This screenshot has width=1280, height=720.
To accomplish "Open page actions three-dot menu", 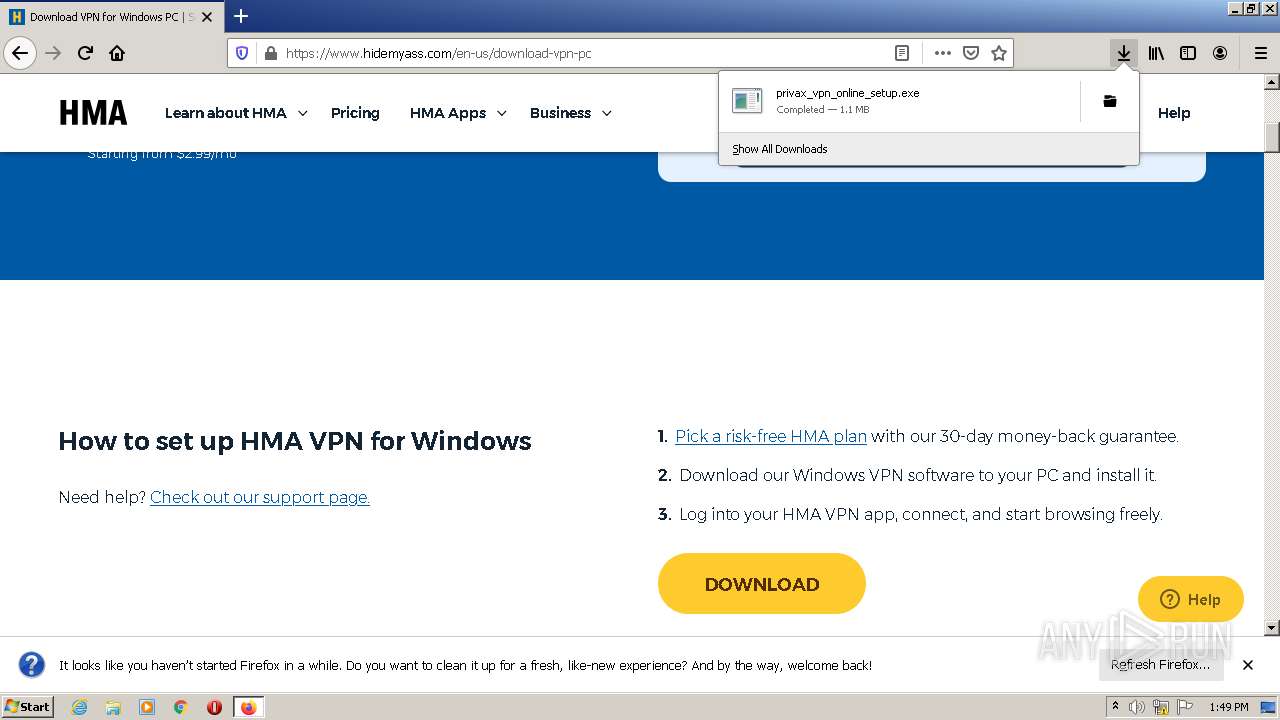I will (942, 53).
